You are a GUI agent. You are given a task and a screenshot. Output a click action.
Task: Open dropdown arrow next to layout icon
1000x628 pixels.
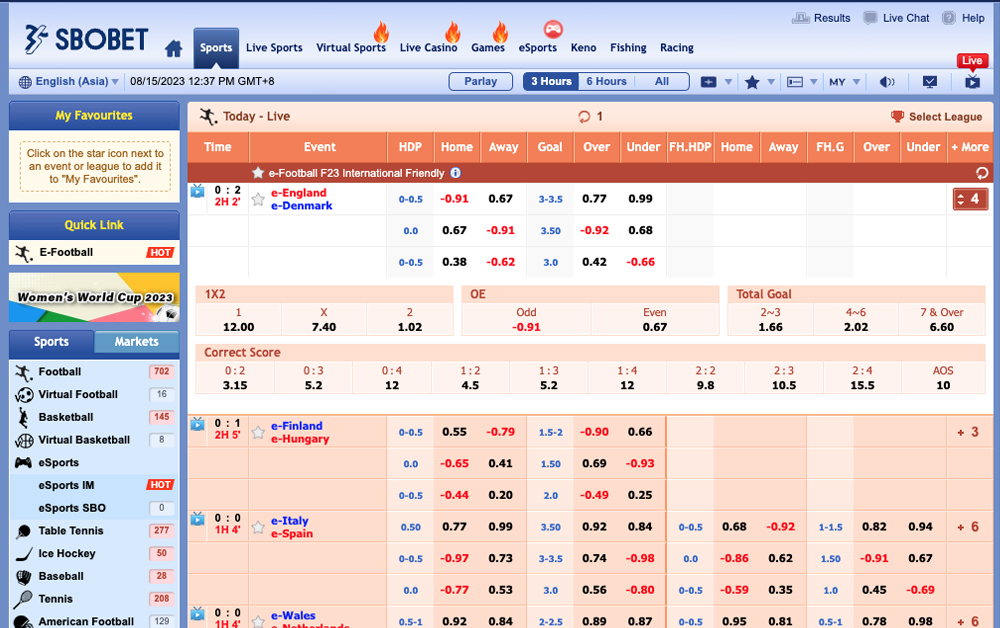point(814,82)
